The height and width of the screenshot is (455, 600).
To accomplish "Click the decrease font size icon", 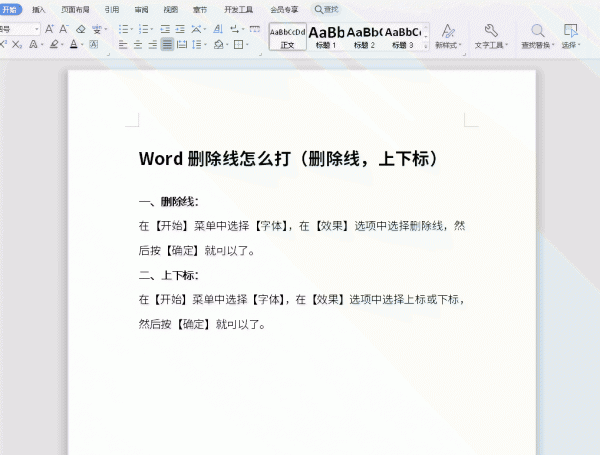I will coord(64,29).
